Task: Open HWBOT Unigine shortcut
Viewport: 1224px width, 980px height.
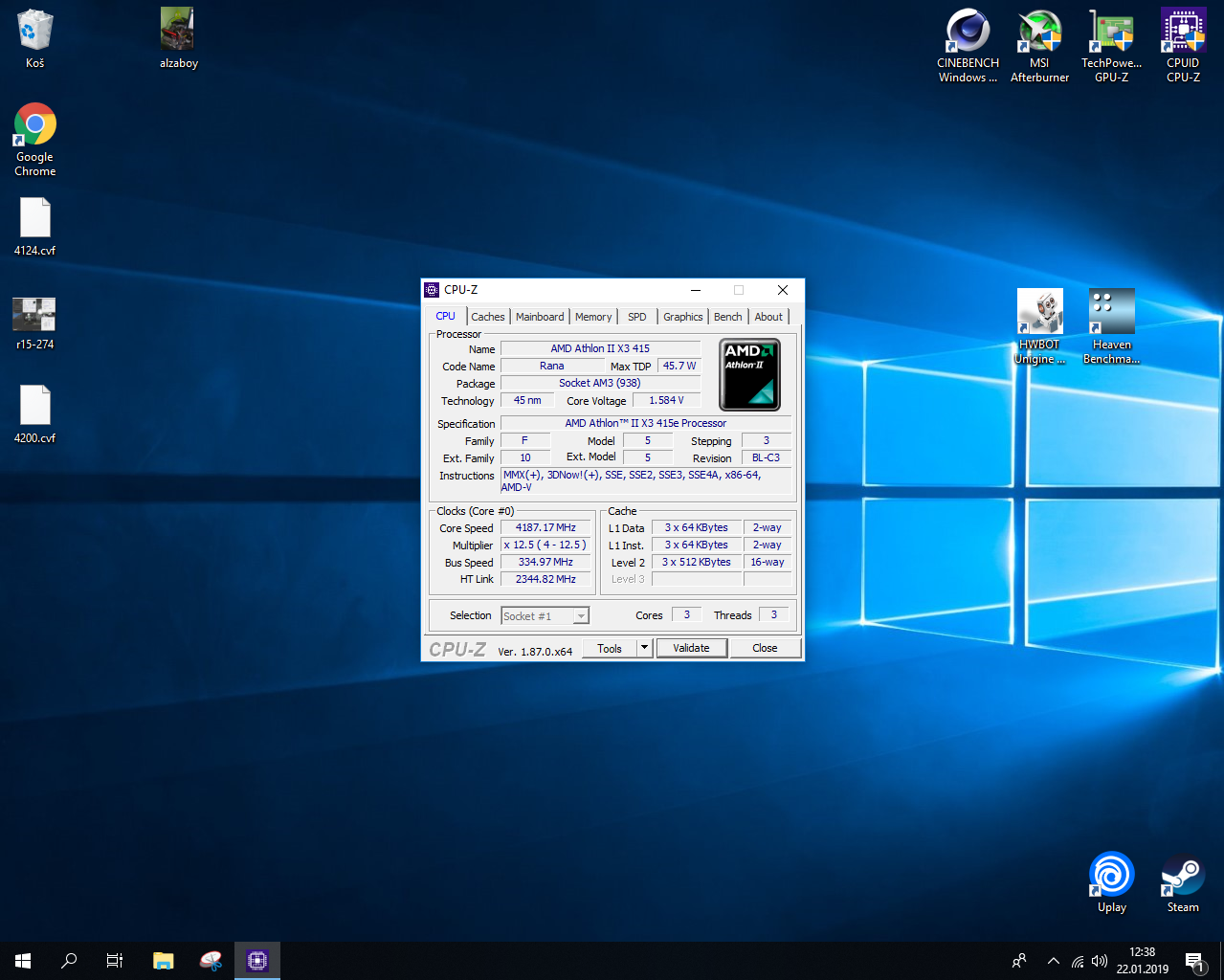Action: pyautogui.click(x=1039, y=327)
